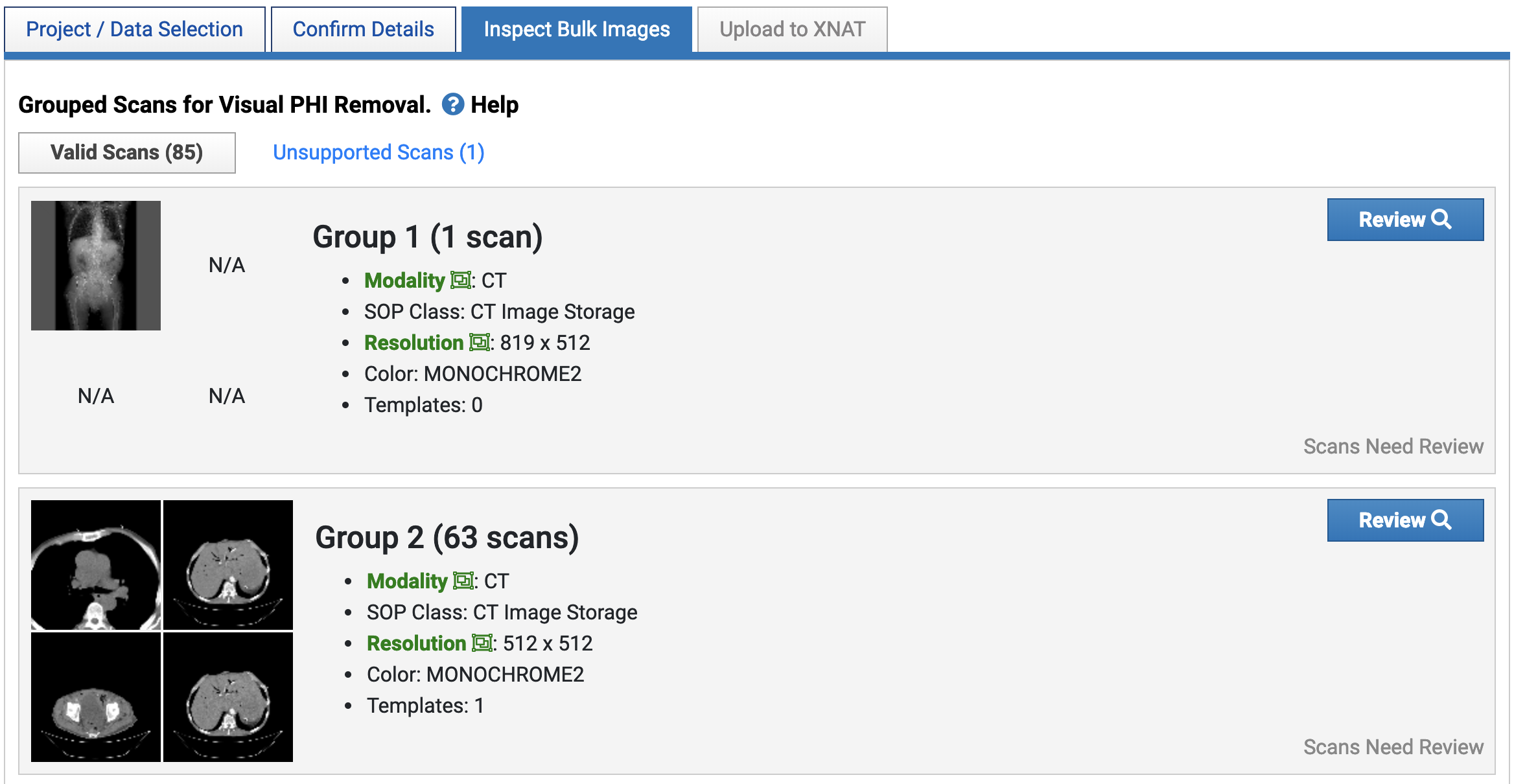Click Group 1 Modality grouping icon
The image size is (1514, 784).
pyautogui.click(x=460, y=281)
